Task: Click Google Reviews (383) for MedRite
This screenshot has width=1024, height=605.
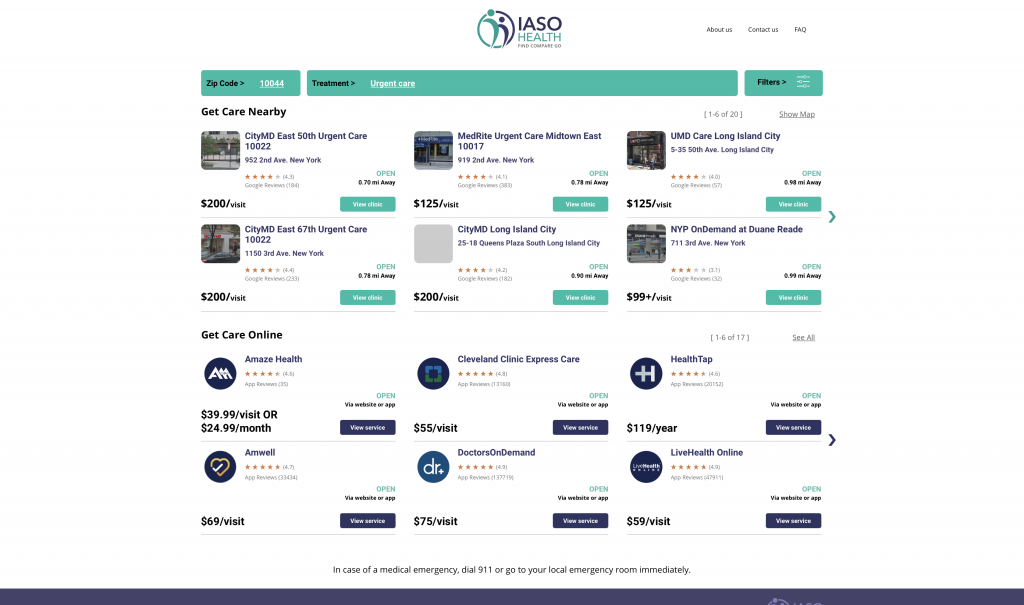Action: pyautogui.click(x=485, y=186)
